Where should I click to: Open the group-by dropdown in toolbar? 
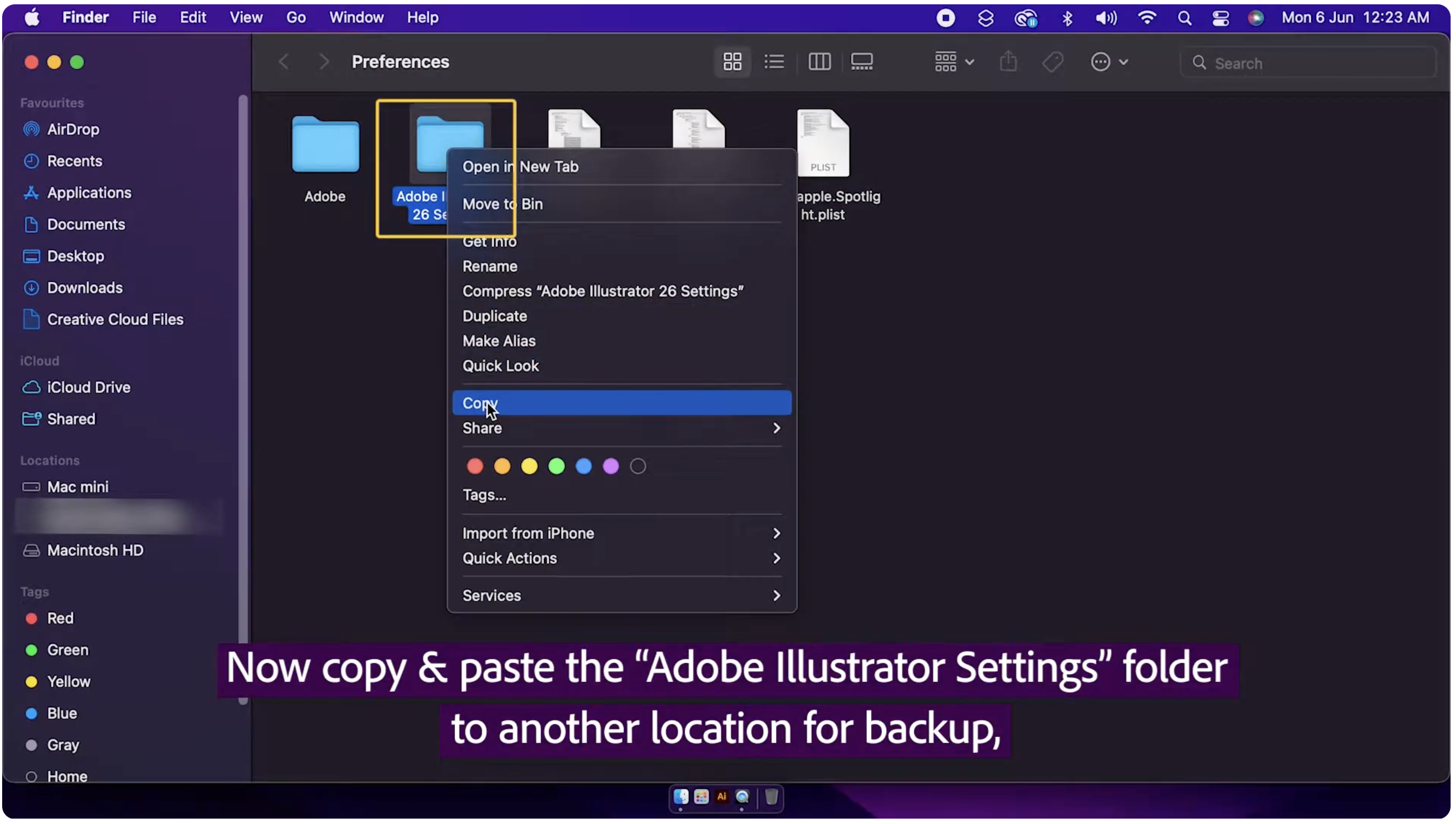[954, 61]
